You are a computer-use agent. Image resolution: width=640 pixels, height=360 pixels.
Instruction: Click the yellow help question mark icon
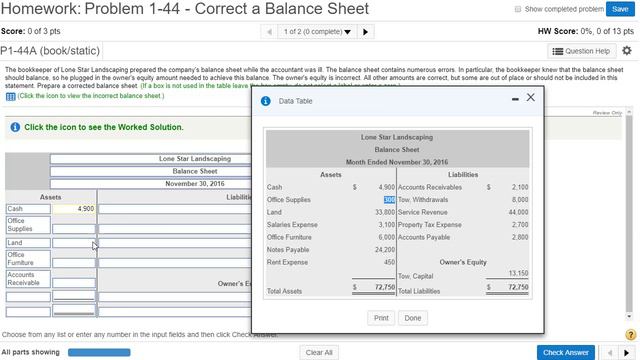(x=630, y=335)
